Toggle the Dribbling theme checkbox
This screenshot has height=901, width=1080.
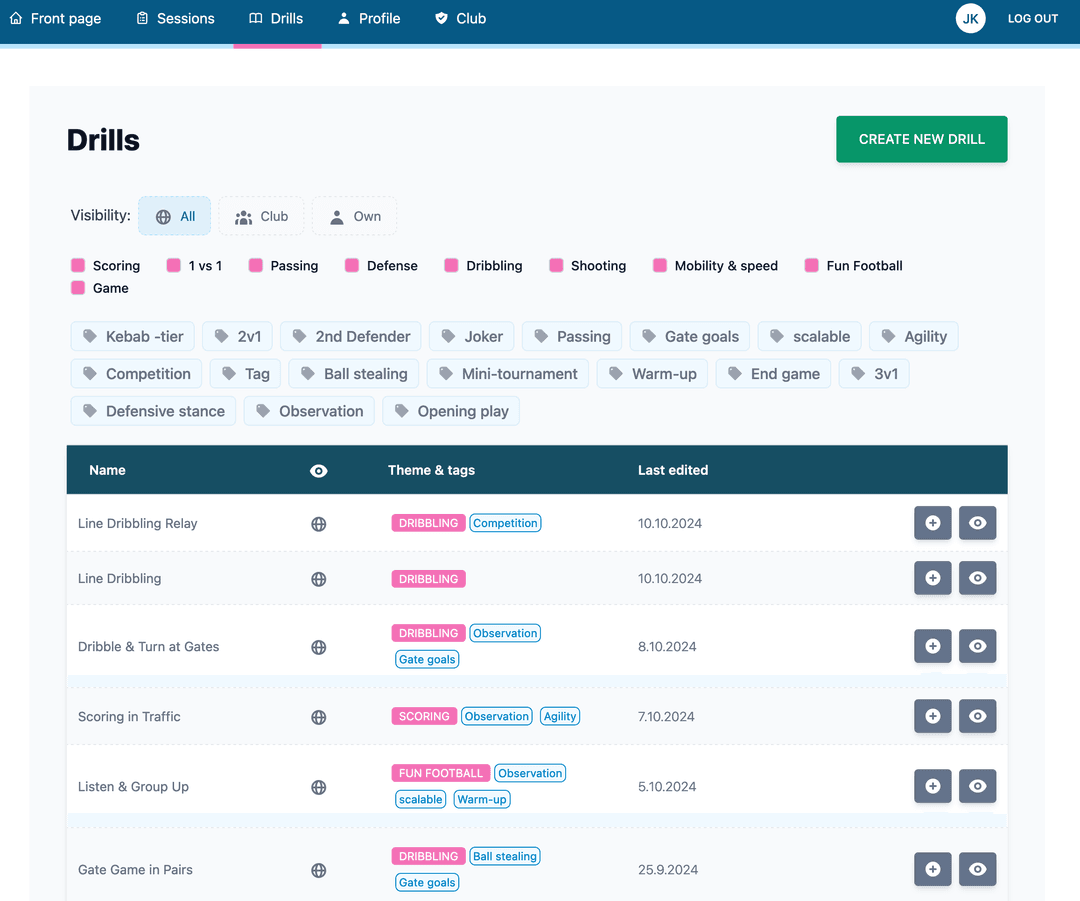(451, 265)
